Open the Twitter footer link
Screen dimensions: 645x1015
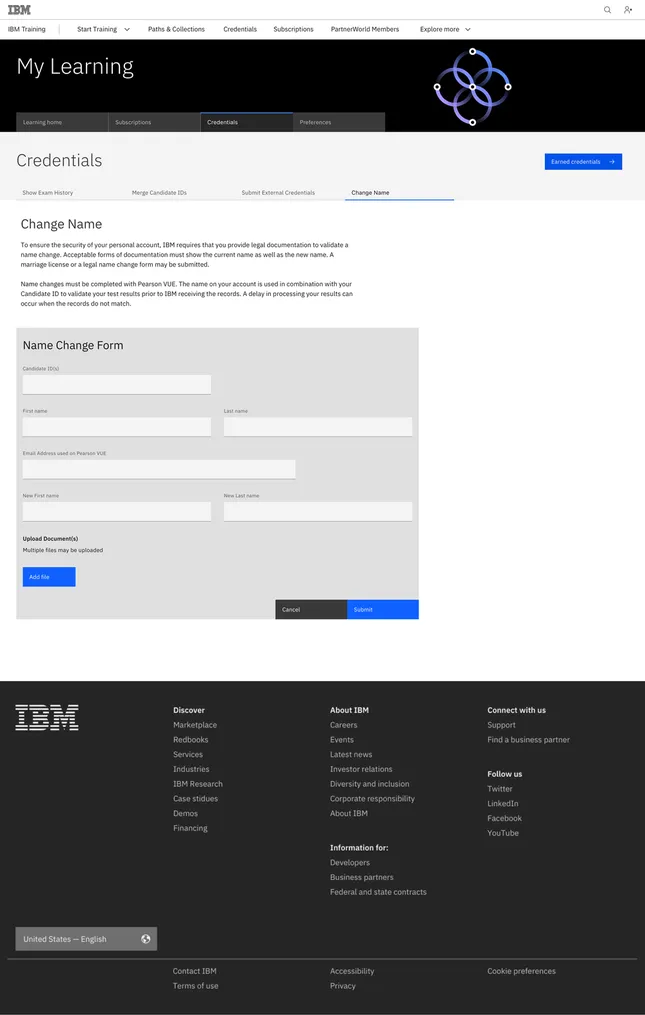click(x=500, y=789)
